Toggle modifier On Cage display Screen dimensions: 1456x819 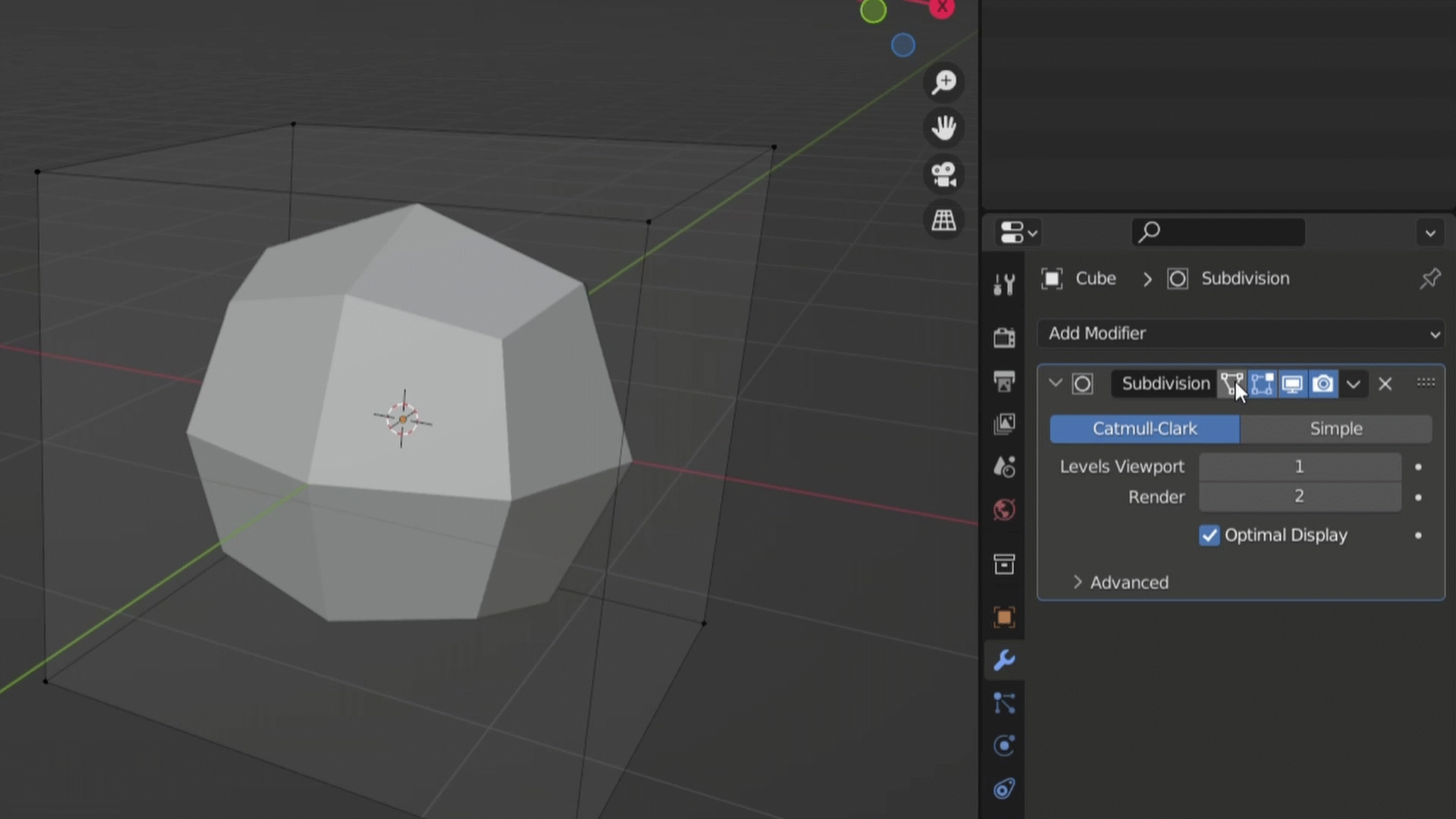[1231, 384]
